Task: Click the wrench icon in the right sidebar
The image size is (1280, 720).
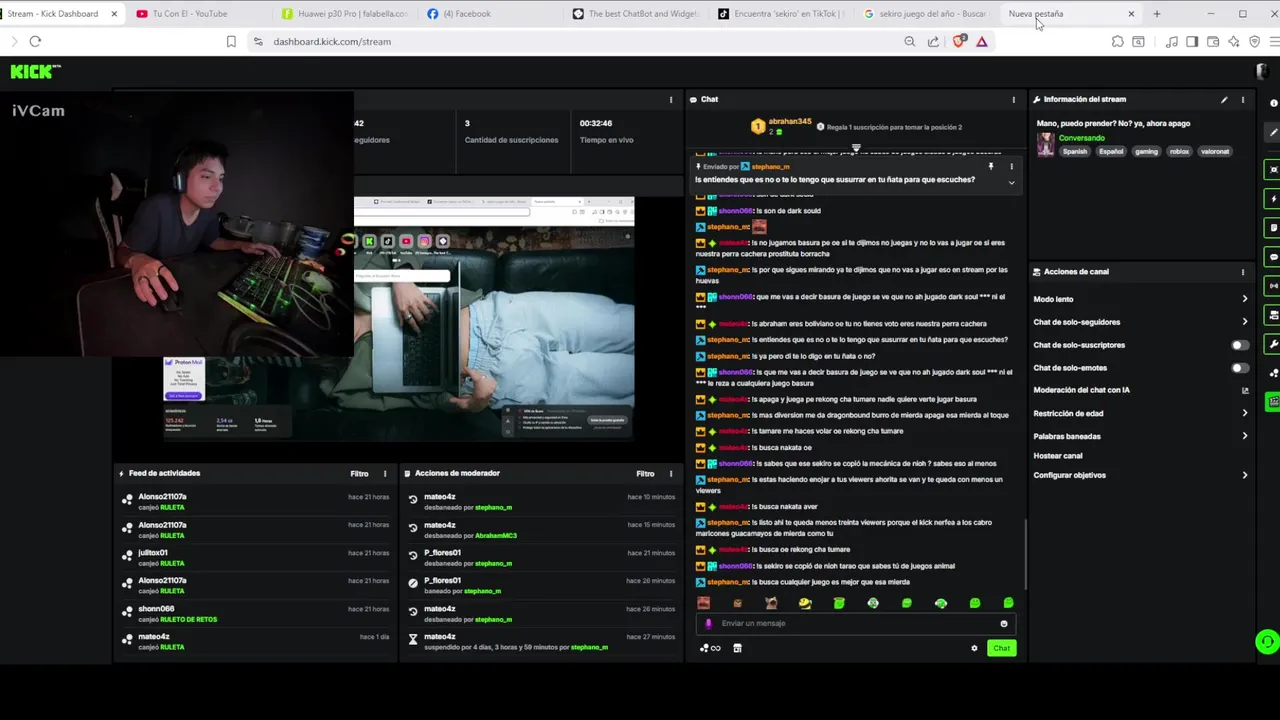Action: point(1273,344)
